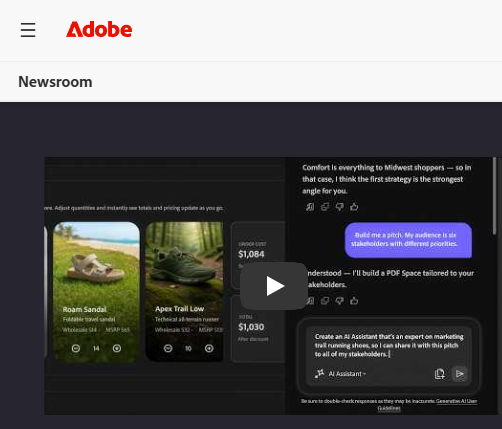Viewport: 502px width, 429px height.
Task: Click the sparkle icon beside AI Assistant
Action: [x=319, y=374]
